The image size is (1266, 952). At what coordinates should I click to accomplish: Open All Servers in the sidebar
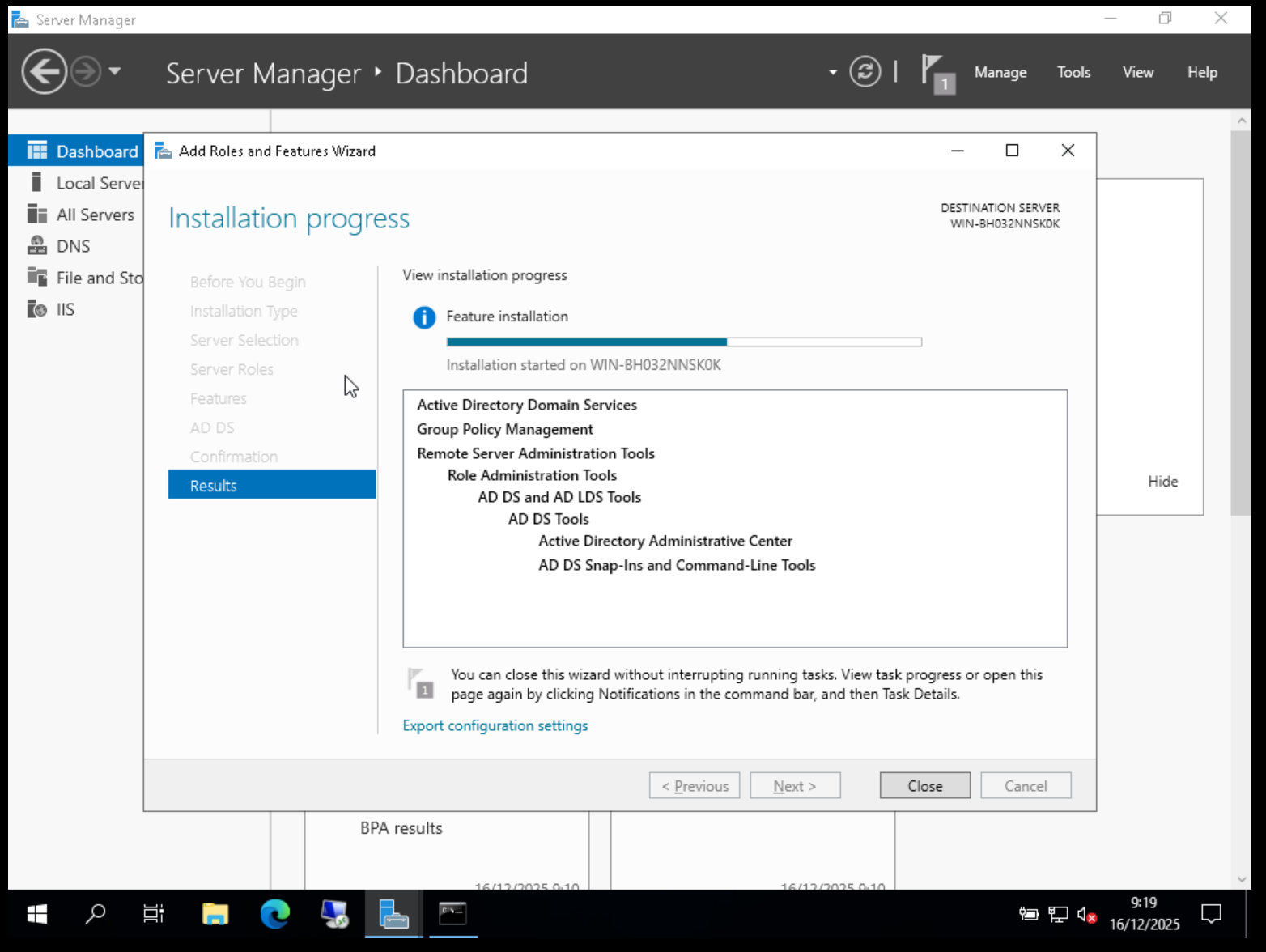coord(95,215)
